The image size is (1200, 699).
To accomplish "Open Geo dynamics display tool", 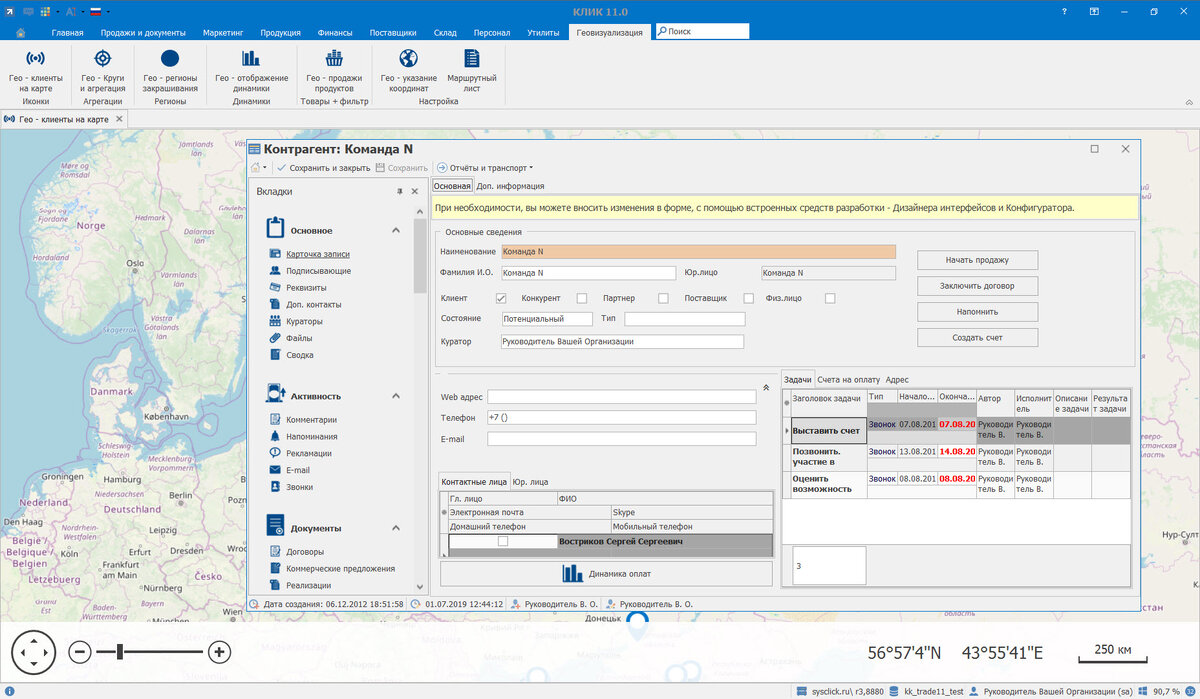I will coord(251,70).
